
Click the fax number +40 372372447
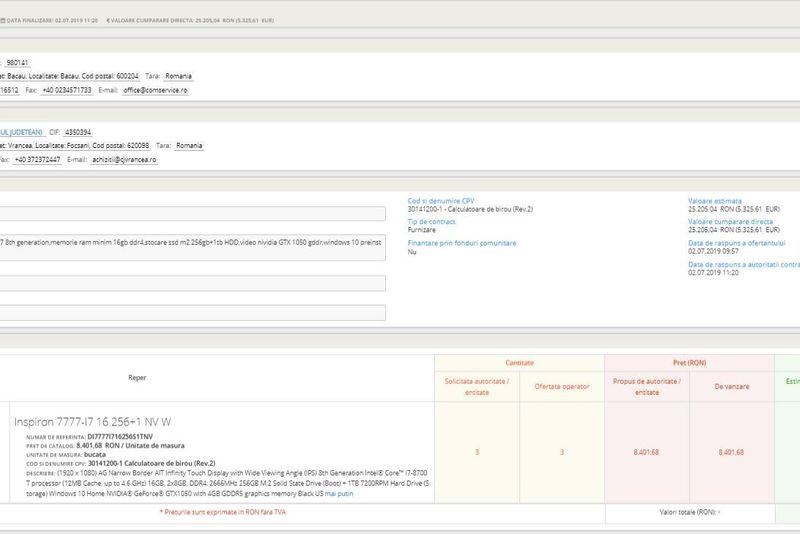34,160
